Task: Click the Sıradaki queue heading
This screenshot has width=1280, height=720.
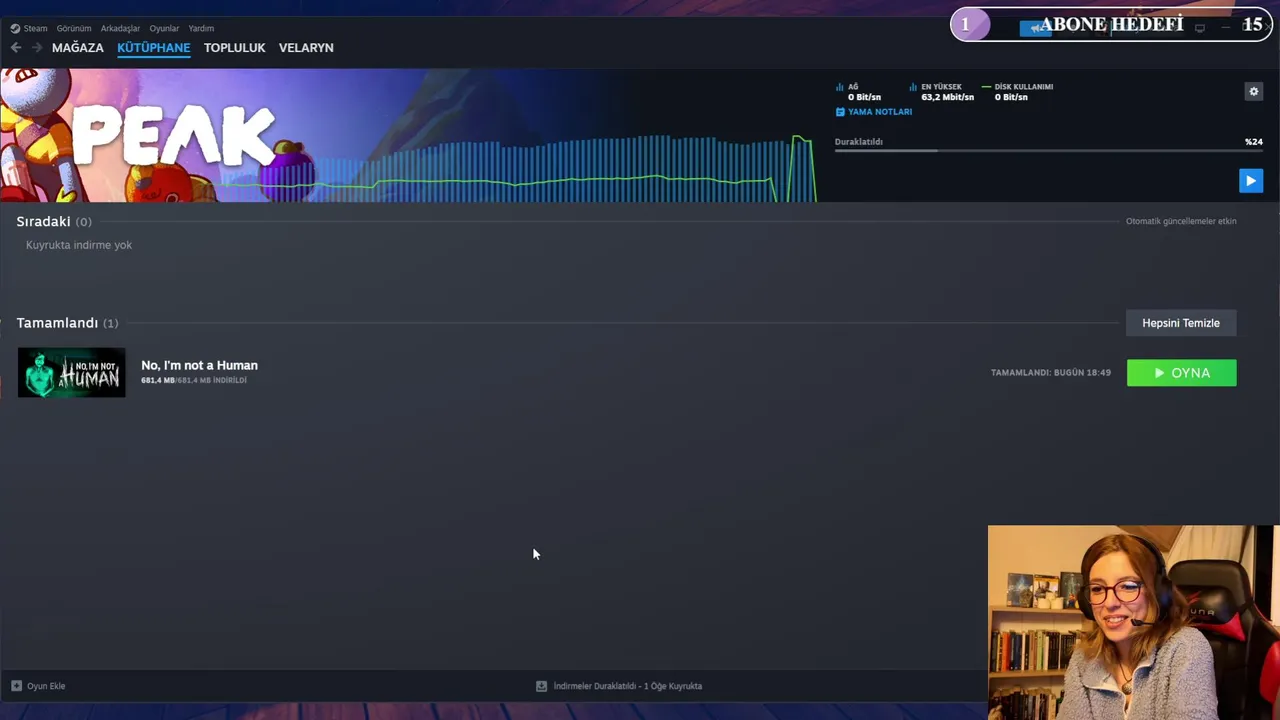Action: 43,221
